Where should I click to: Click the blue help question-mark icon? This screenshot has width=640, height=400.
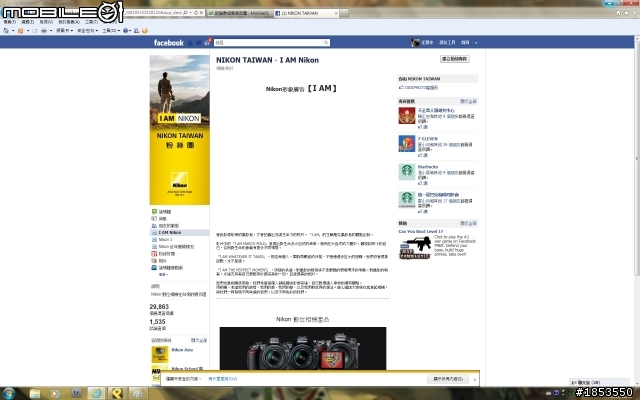125,31
